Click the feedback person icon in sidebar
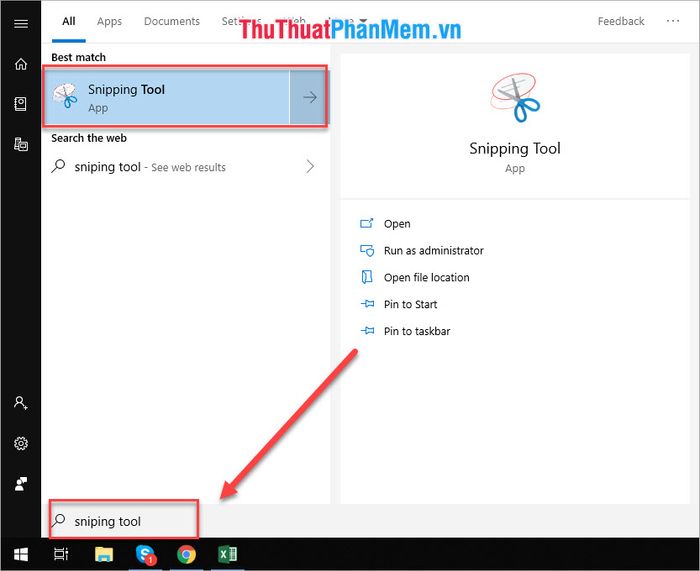 21,483
